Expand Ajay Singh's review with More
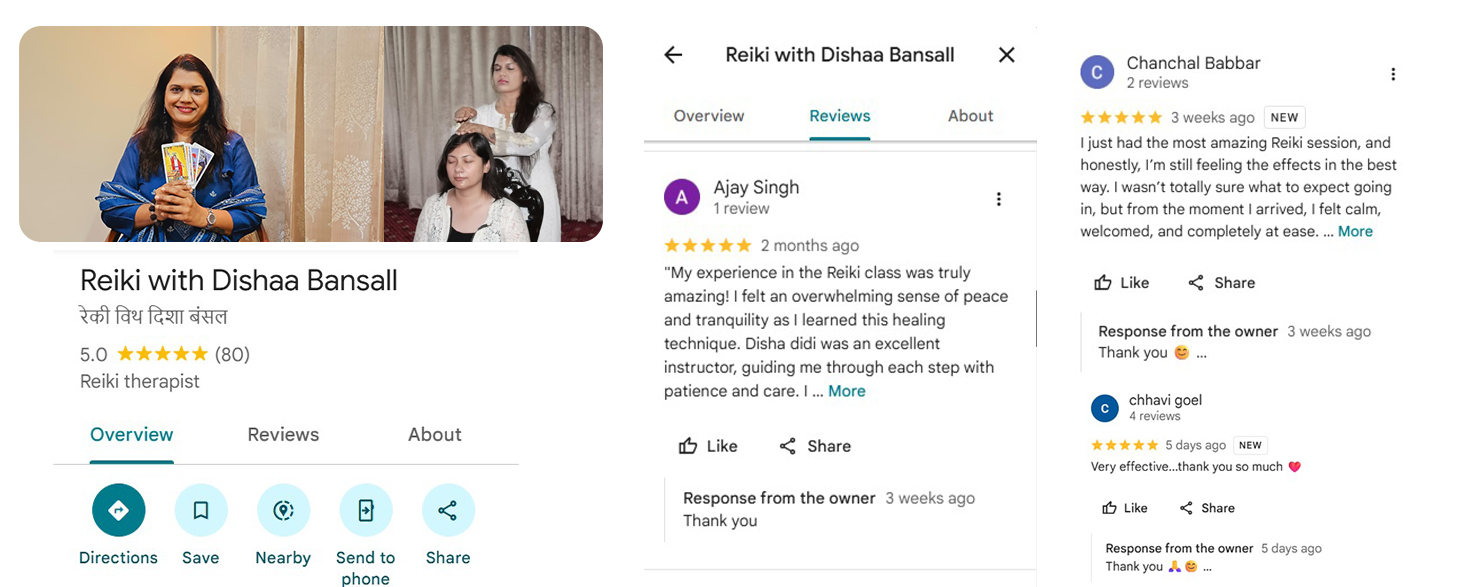Viewport: 1474px width, 587px height. [x=846, y=391]
